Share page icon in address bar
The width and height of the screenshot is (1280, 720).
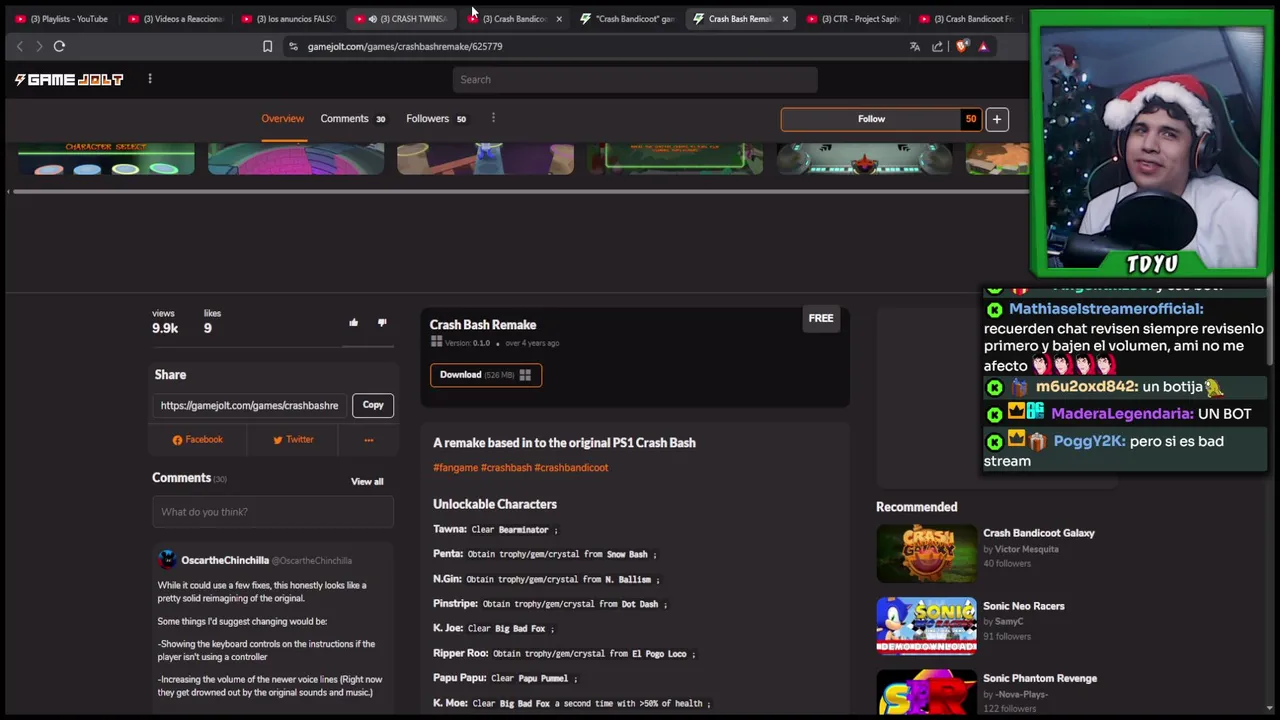click(x=937, y=46)
